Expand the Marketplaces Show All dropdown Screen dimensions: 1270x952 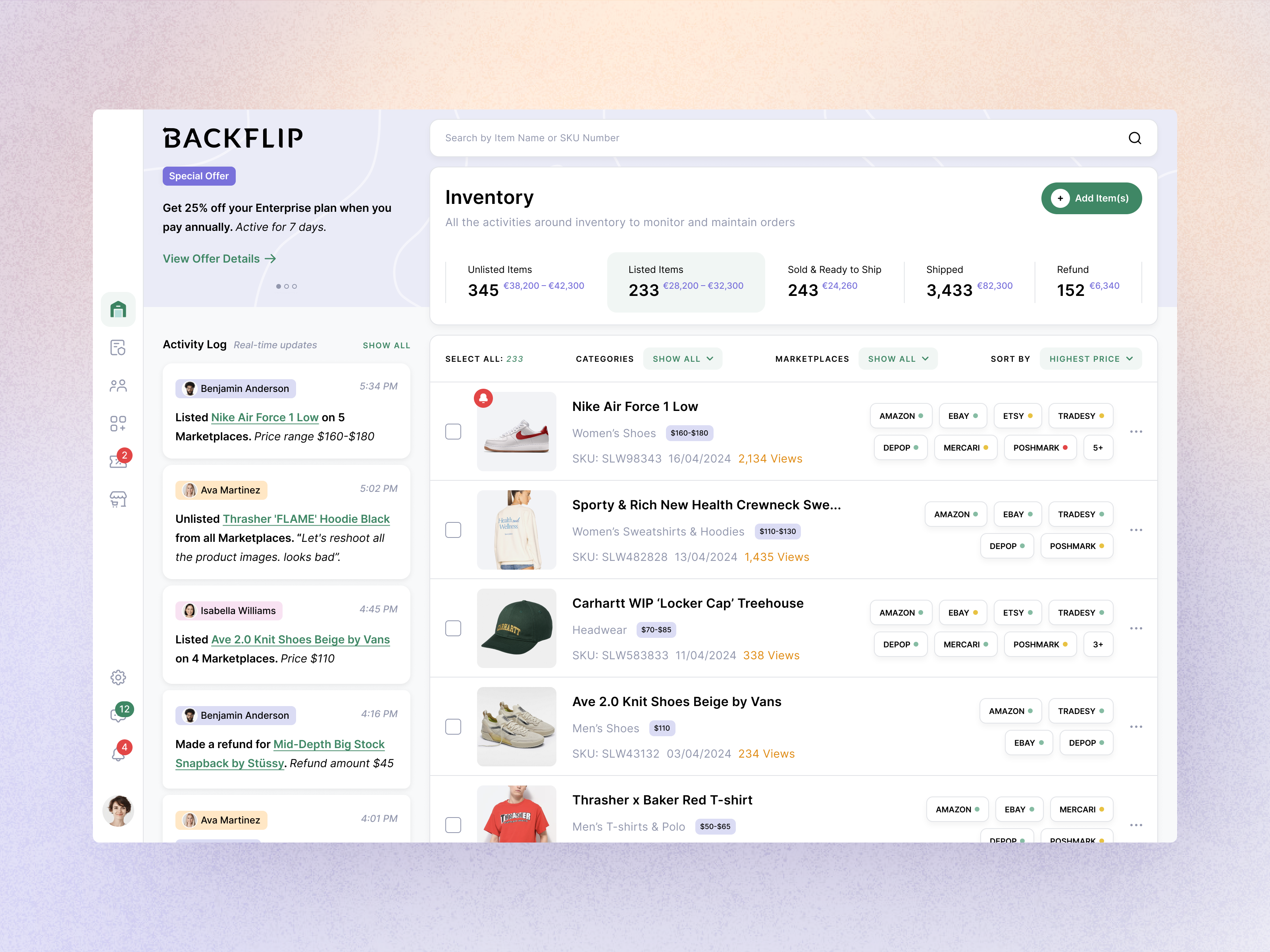coord(897,358)
